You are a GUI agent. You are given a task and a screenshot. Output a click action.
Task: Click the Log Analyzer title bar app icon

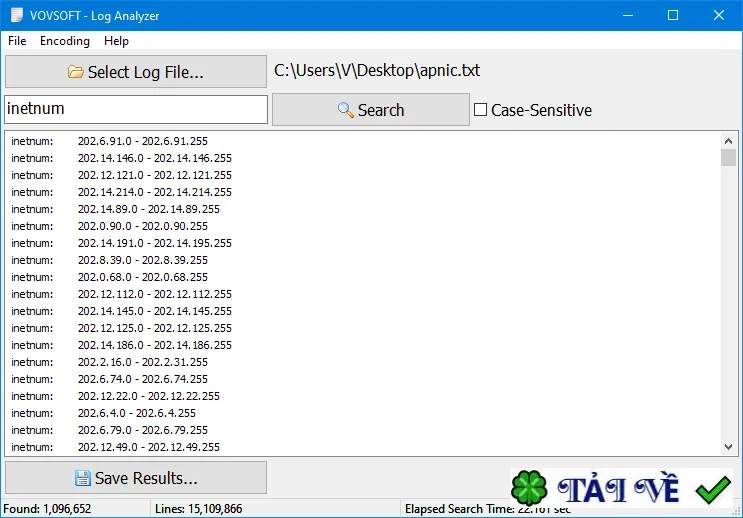pyautogui.click(x=17, y=15)
